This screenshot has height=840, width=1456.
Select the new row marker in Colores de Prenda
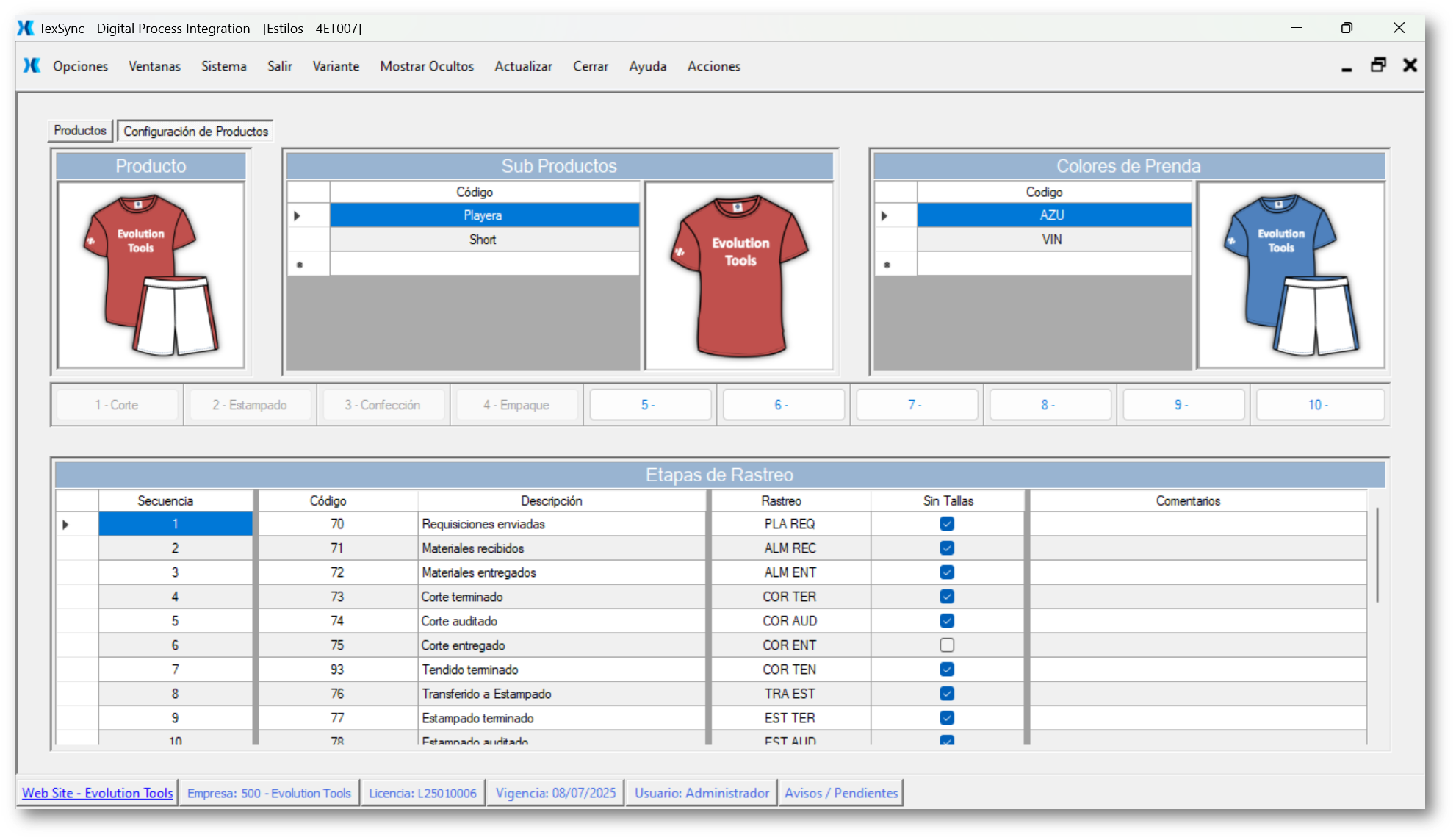(887, 265)
